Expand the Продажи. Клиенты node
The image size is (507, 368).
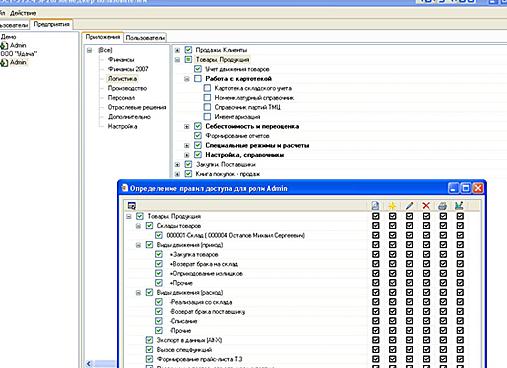[x=178, y=50]
